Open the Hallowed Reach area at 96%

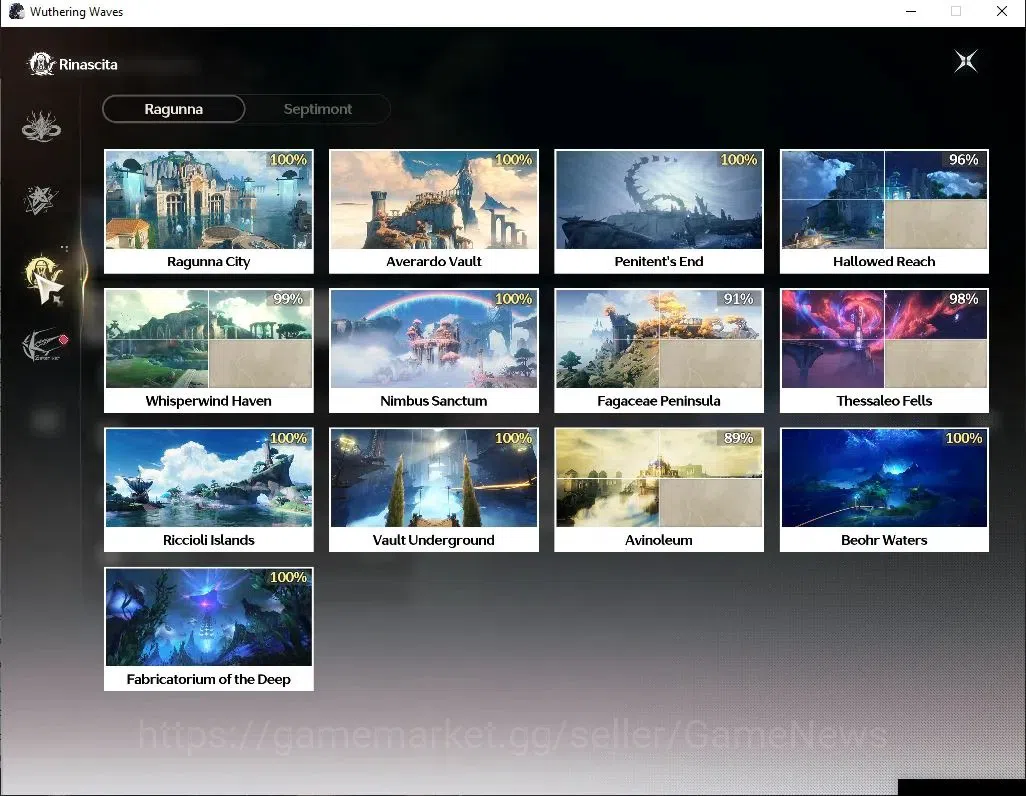point(884,211)
